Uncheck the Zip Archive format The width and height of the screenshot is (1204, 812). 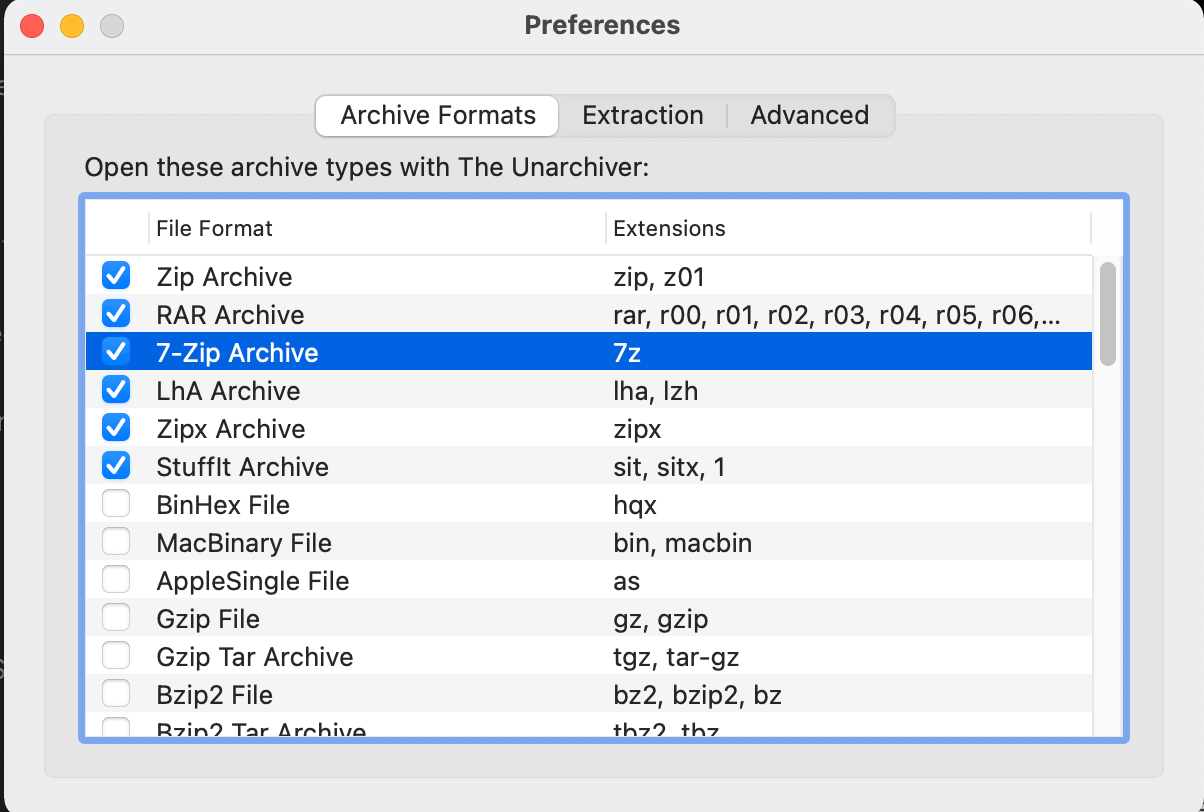tap(116, 275)
